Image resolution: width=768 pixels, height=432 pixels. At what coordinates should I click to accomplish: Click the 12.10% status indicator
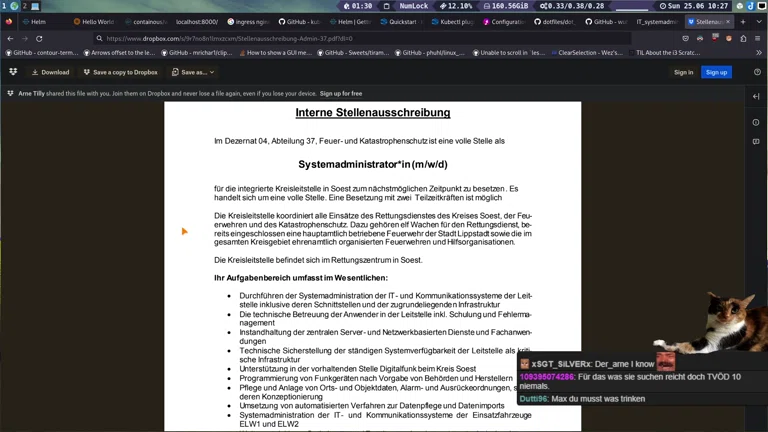(x=456, y=6)
